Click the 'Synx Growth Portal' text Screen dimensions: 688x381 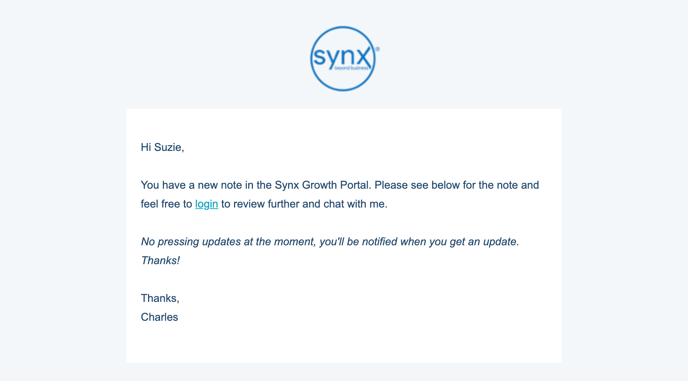[323, 185]
